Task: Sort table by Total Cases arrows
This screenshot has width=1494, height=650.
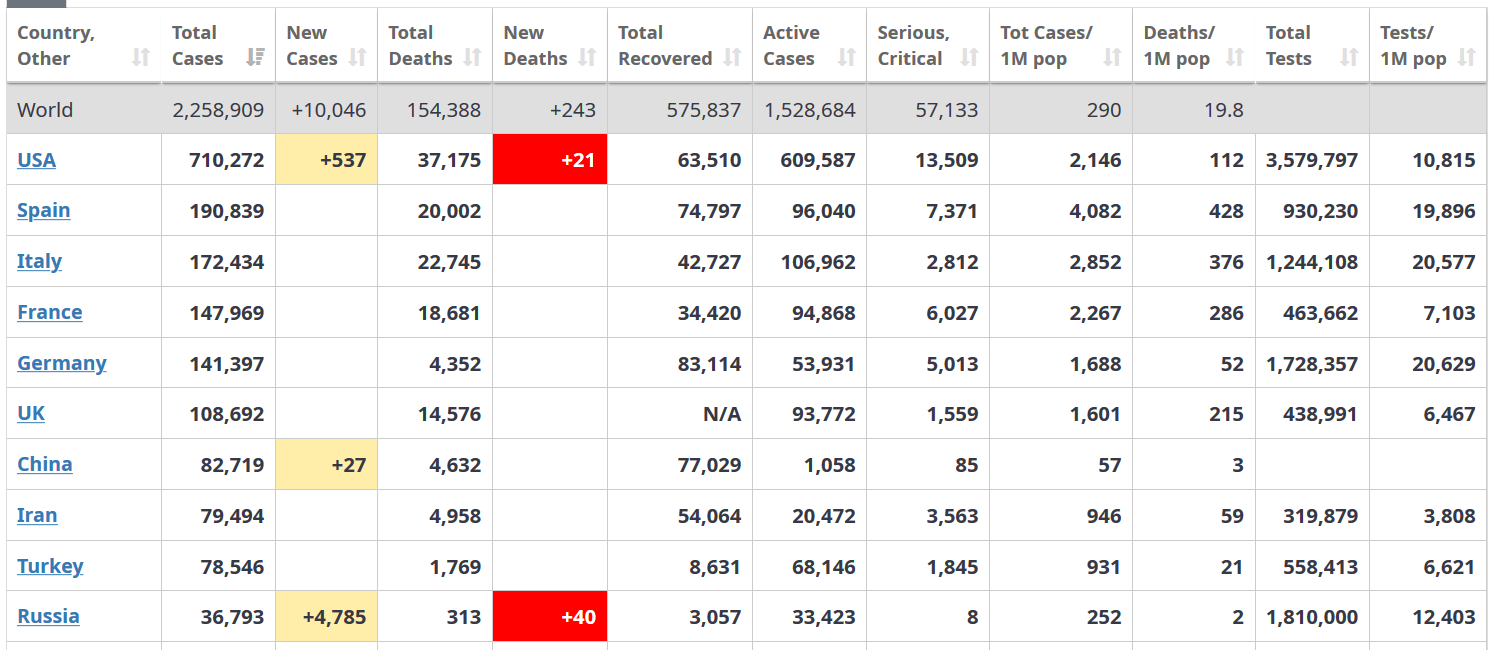Action: 255,58
